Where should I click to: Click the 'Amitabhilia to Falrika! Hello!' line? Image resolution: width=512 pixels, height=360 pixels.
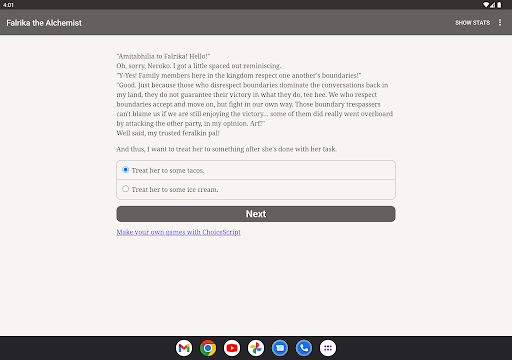(x=163, y=56)
